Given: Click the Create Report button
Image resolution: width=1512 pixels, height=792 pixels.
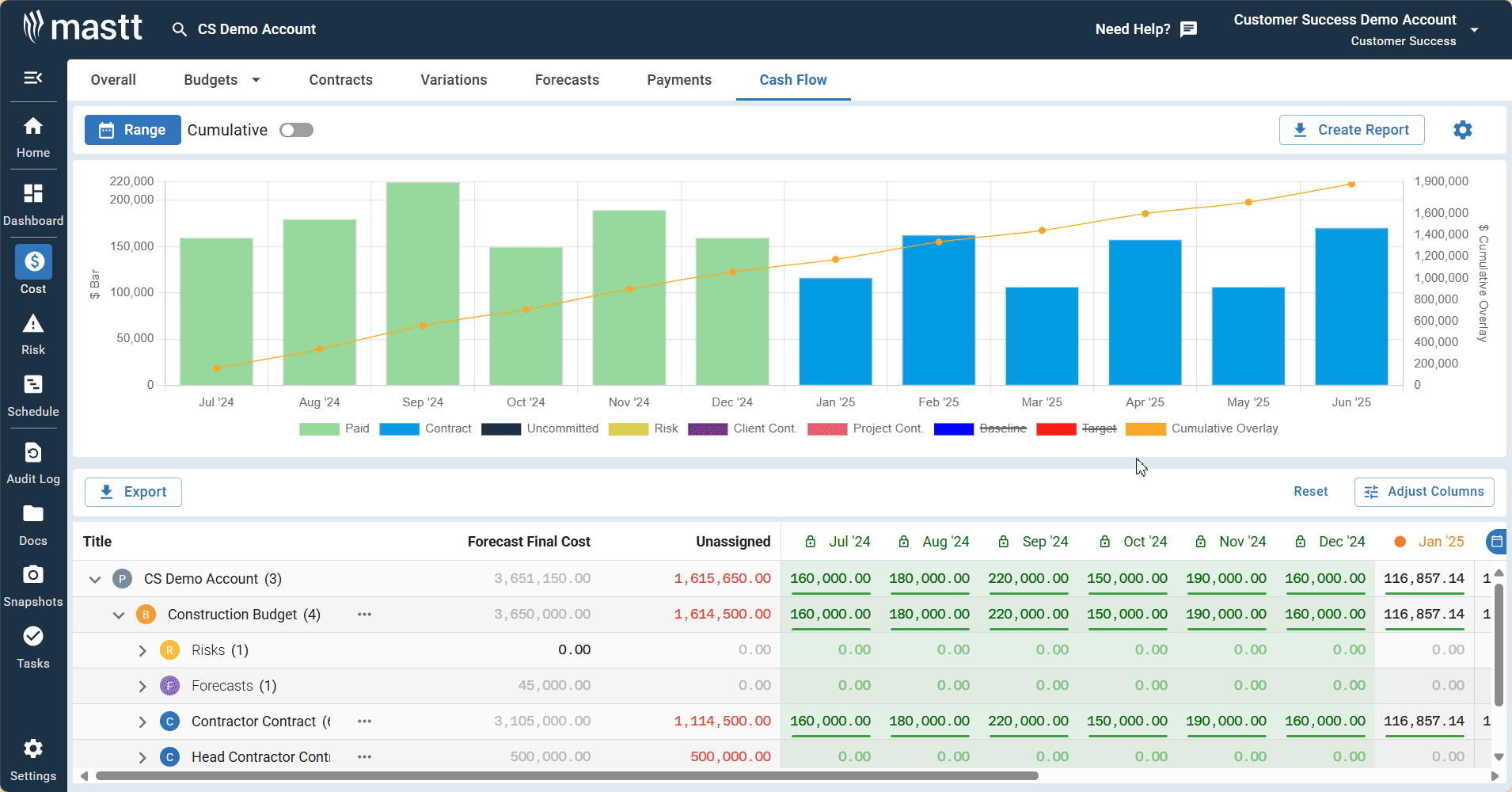Looking at the screenshot, I should [x=1351, y=130].
